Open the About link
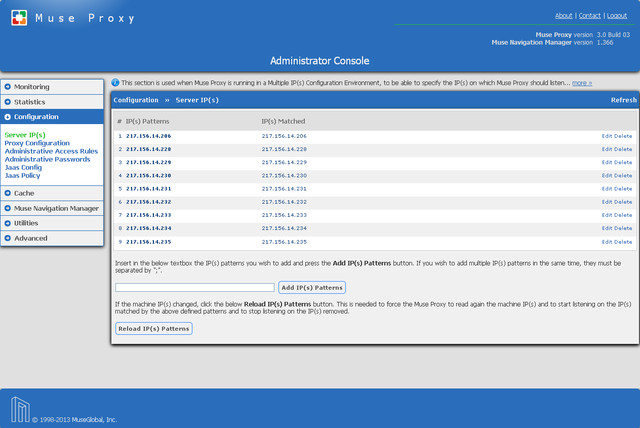This screenshot has height=428, width=640. [x=564, y=16]
